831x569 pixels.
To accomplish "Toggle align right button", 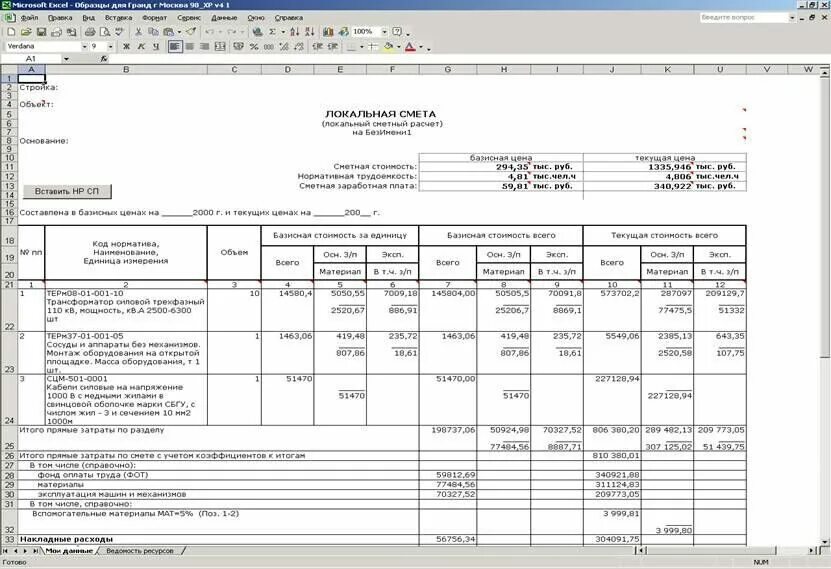I will (x=205, y=47).
